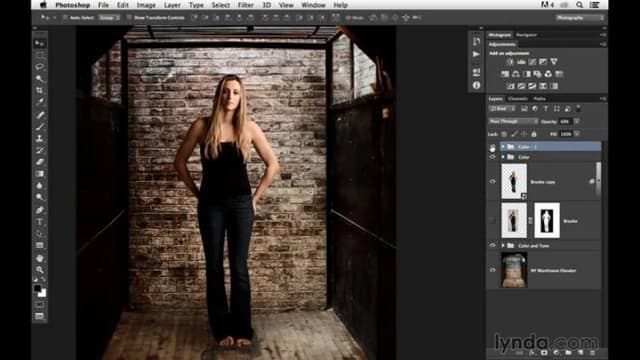Viewport: 640px width, 360px height.
Task: Toggle layer filtering on or off
Action: (x=578, y=109)
